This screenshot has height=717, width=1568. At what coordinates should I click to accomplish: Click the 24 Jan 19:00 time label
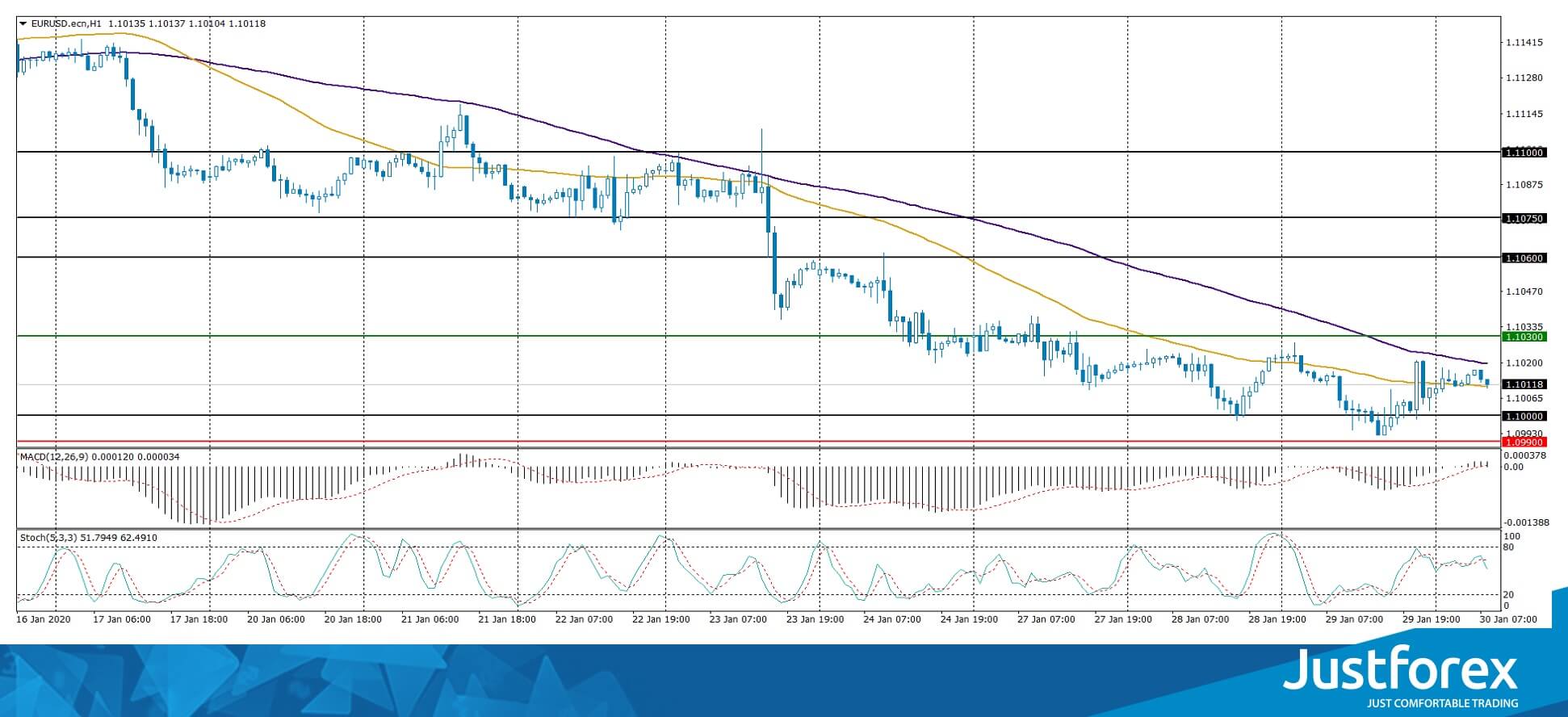tap(969, 619)
